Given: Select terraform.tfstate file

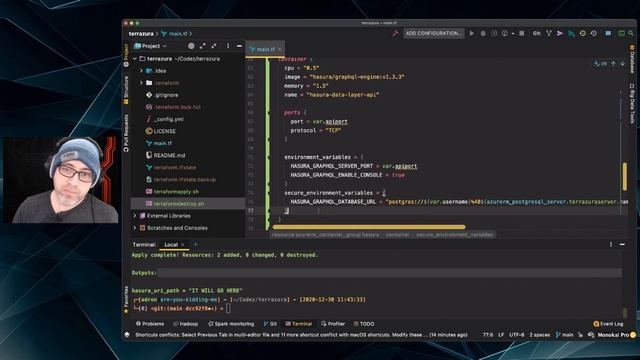Looking at the screenshot, I should pyautogui.click(x=171, y=167).
